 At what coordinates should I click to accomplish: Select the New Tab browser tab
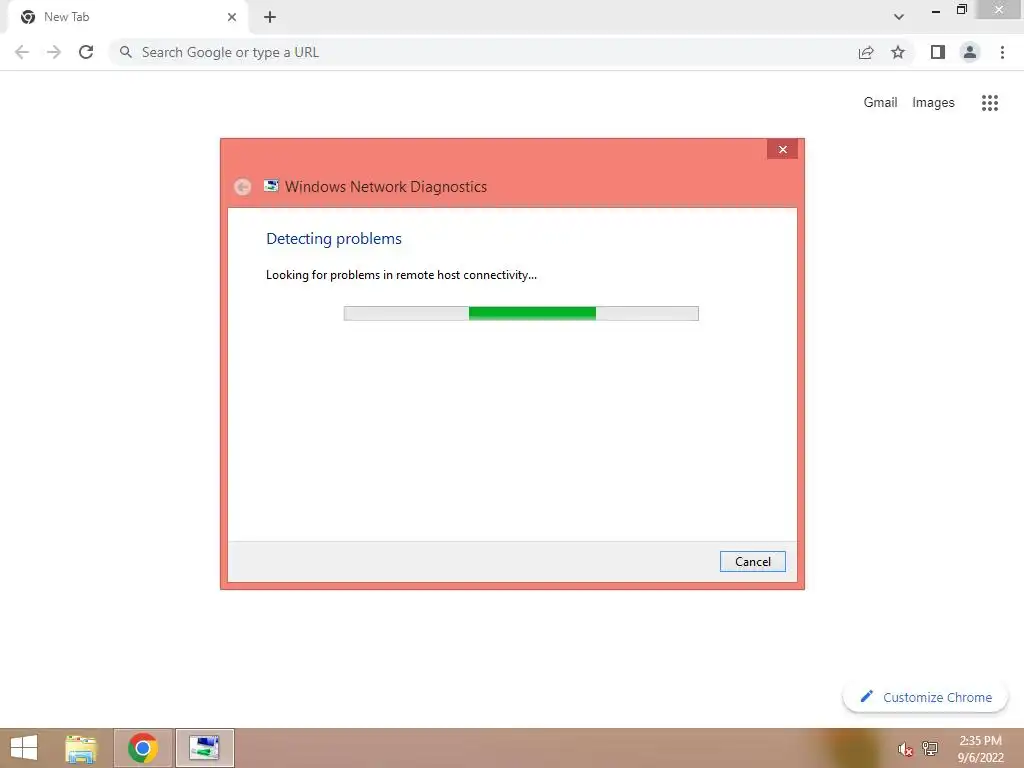click(129, 17)
